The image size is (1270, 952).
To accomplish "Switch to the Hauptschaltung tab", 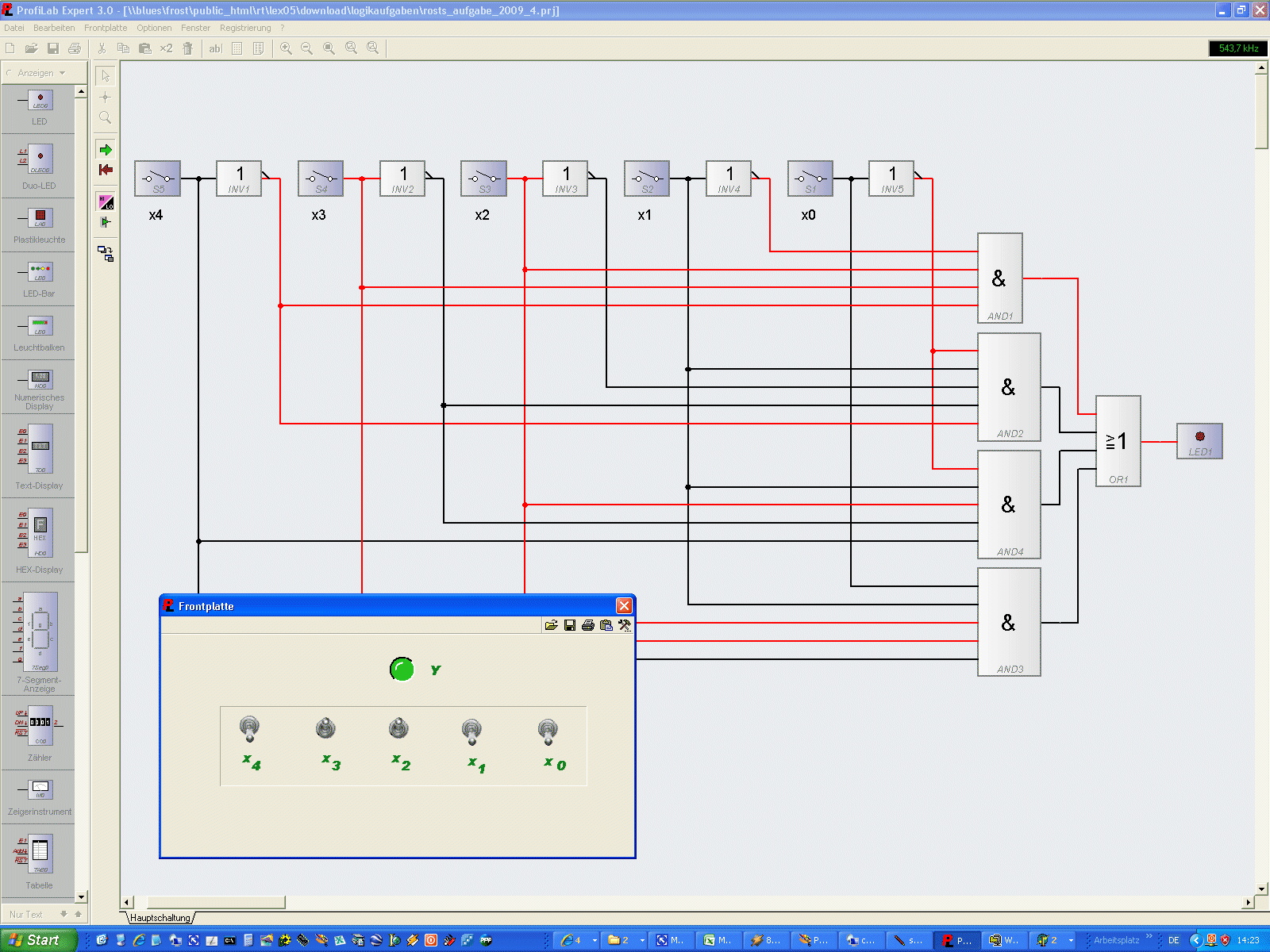I will point(160,918).
